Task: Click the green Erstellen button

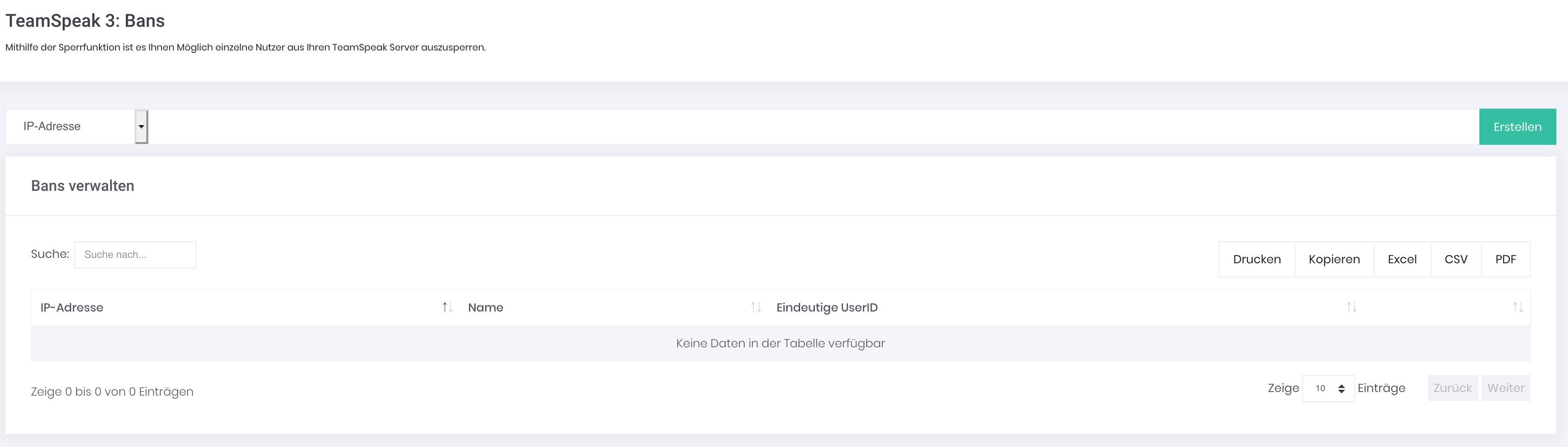Action: coord(1517,127)
